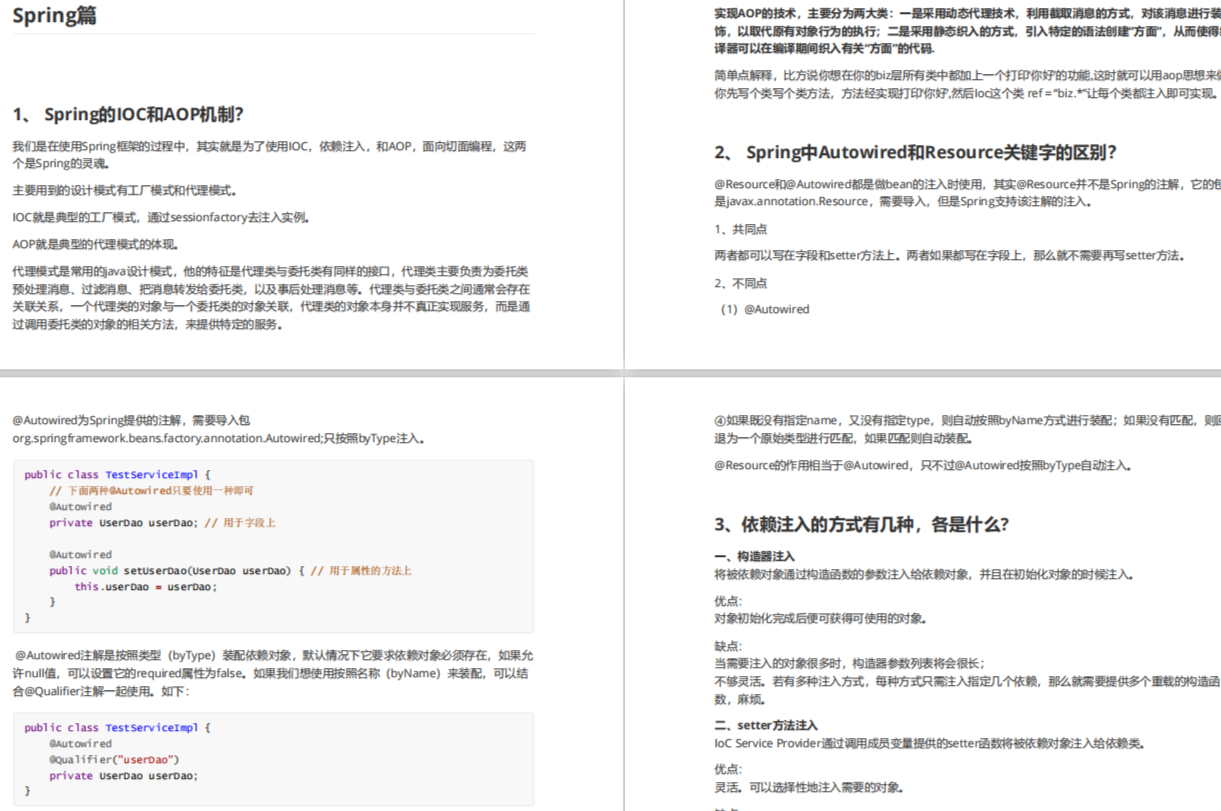Screen dimensions: 1221x811
Task: Click bold paragraph starting "实现AOP的技术，主要分为两大类"
Action: tap(967, 31)
